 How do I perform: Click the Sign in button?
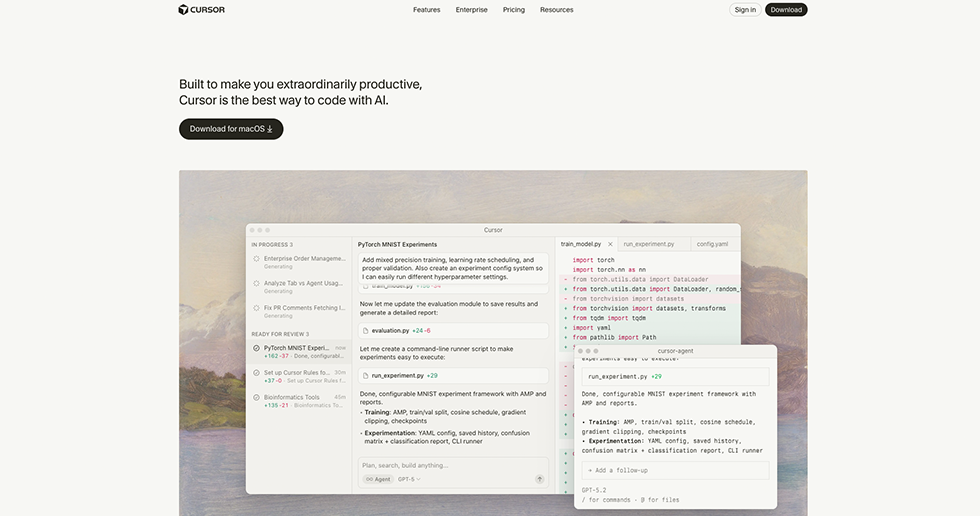[x=745, y=10]
